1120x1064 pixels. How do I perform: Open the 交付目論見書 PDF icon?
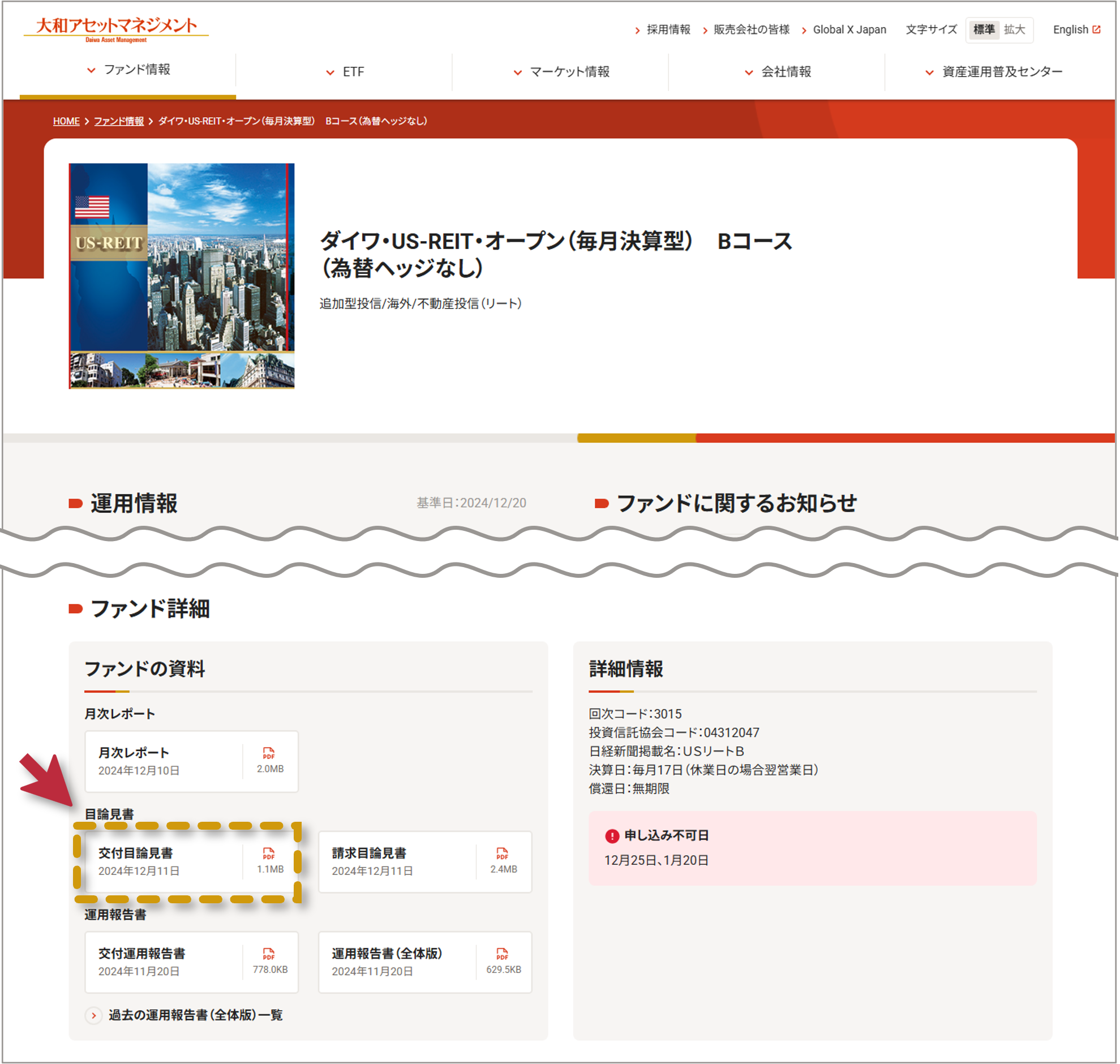[x=269, y=854]
